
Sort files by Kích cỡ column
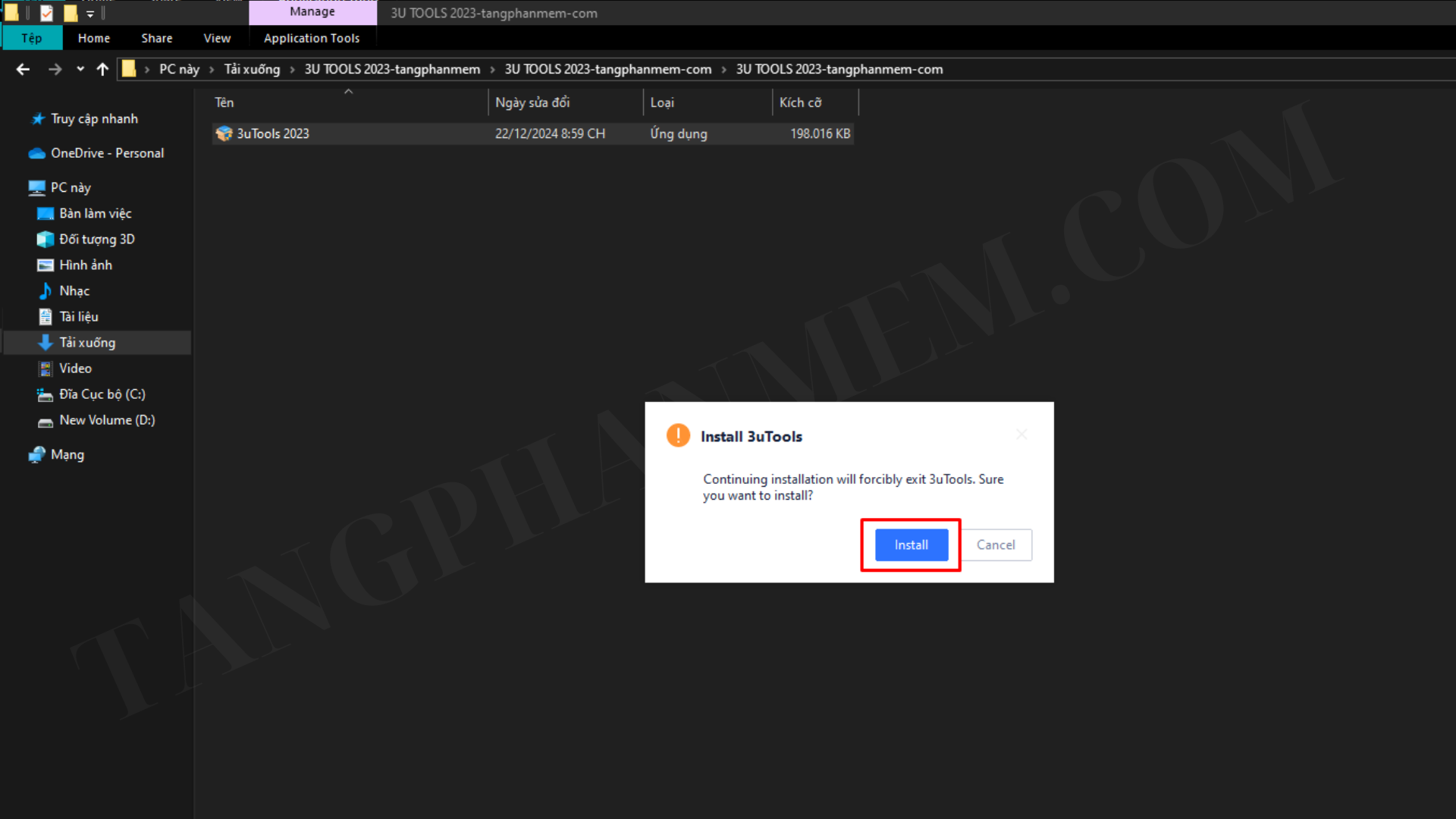(800, 102)
